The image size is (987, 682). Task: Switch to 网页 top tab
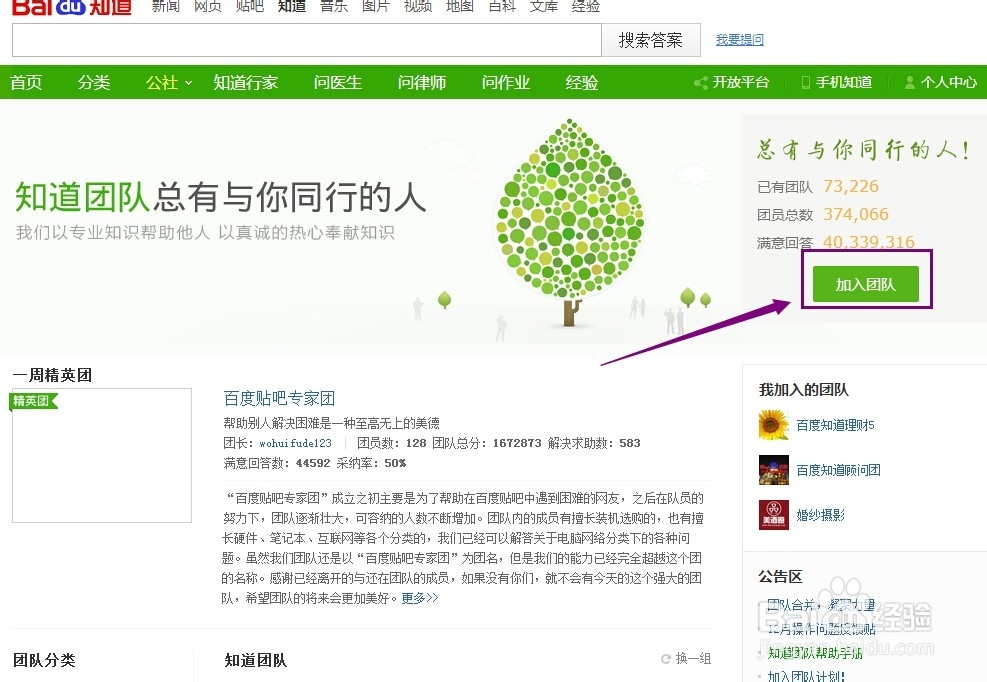pos(208,6)
